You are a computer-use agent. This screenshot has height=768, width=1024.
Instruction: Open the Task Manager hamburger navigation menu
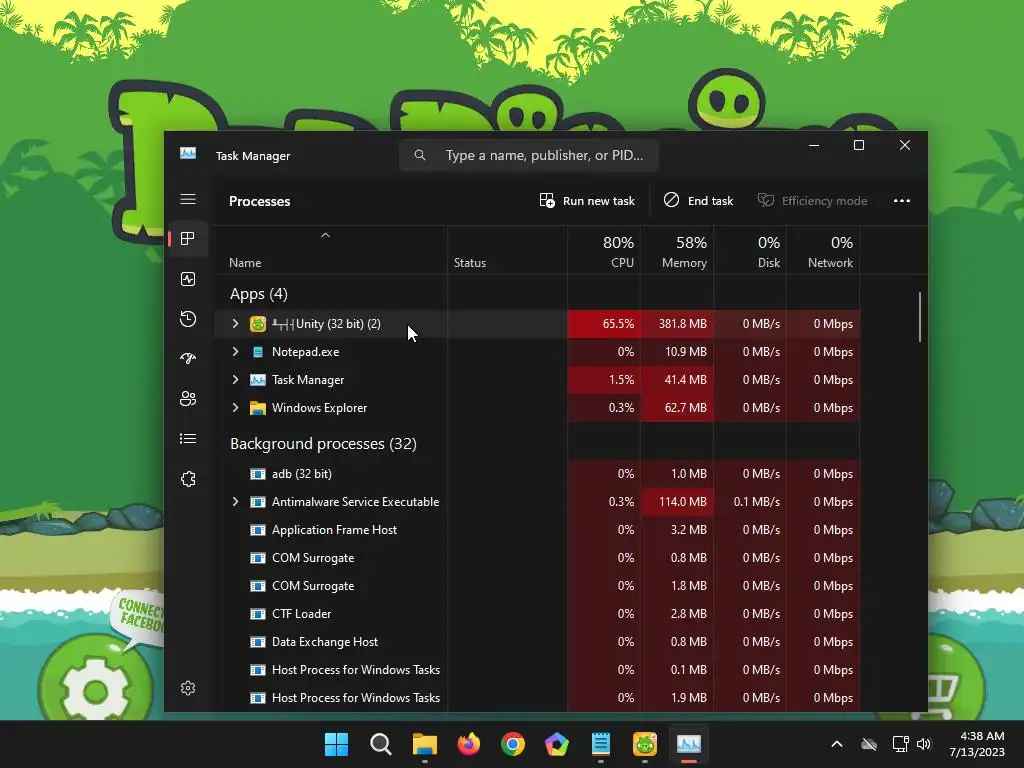(188, 199)
